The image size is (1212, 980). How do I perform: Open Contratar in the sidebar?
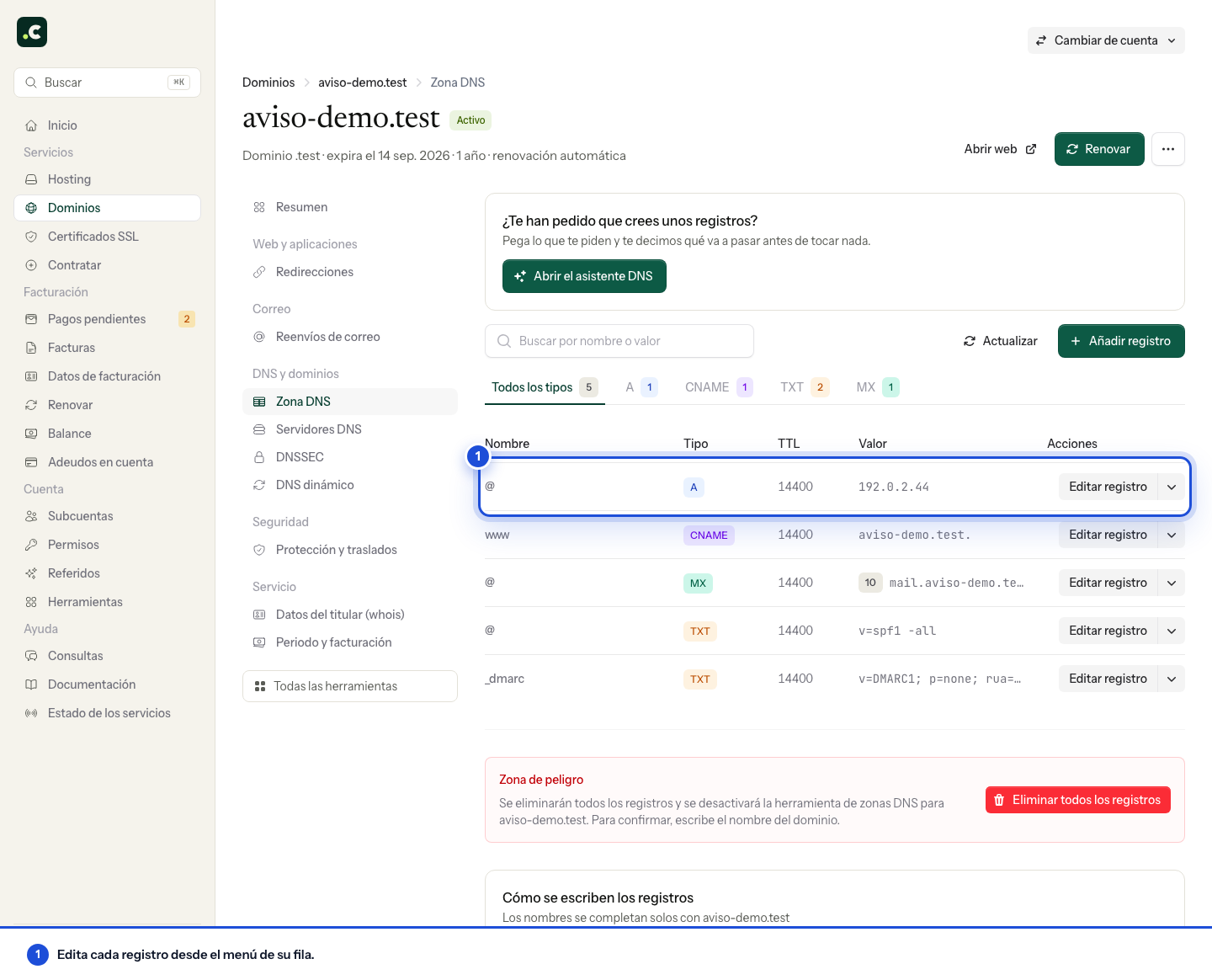tap(107, 265)
